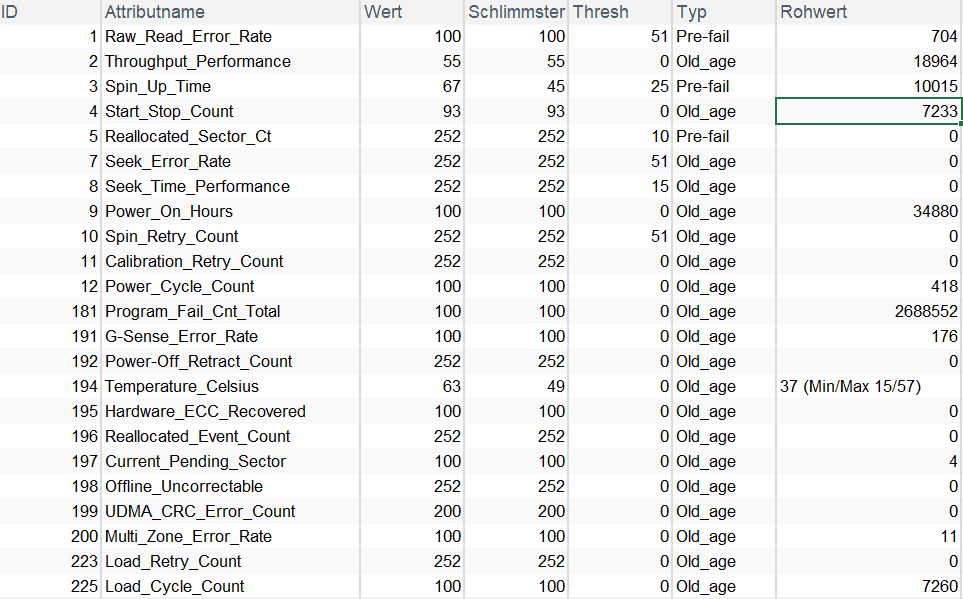Select the Schlimmster header cell

[x=516, y=12]
